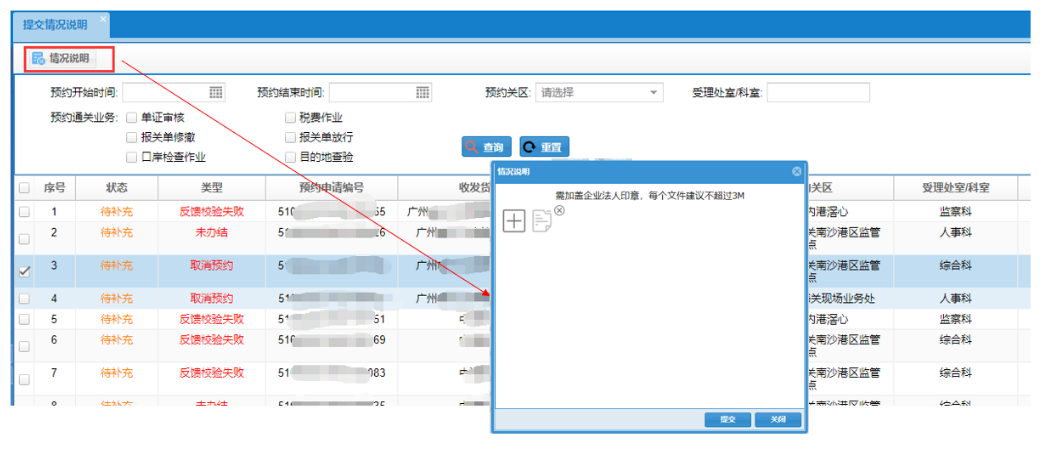
Task: Click 监察科 in row 5
Action: (x=956, y=319)
